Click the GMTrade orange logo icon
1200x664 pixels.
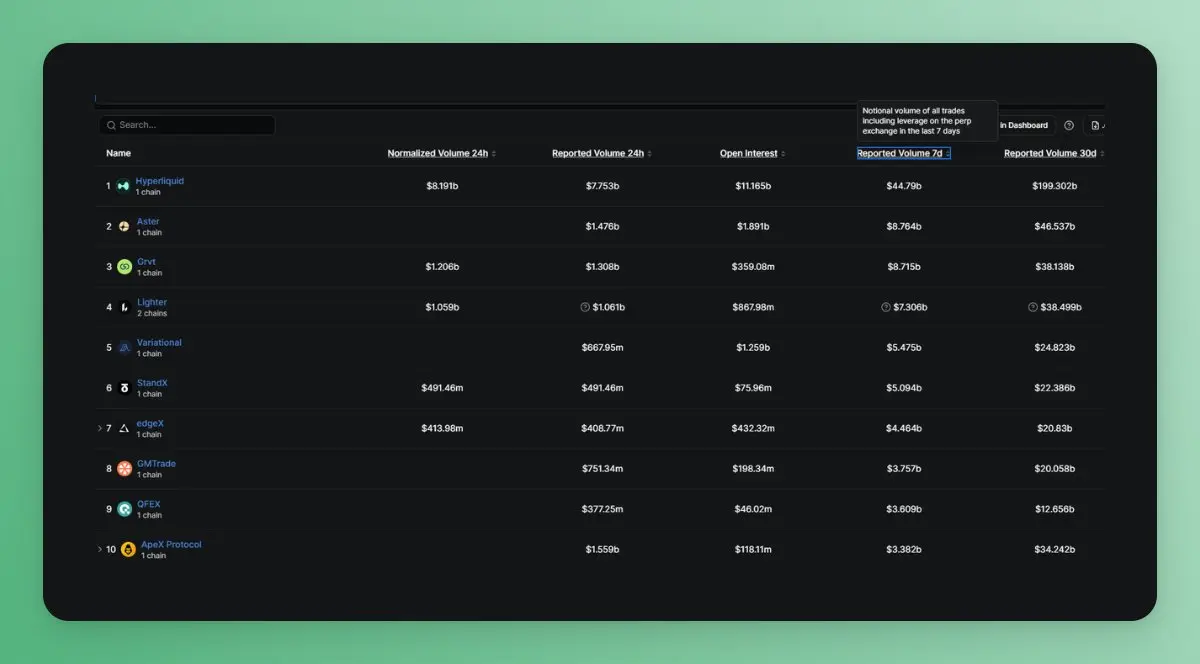124,469
